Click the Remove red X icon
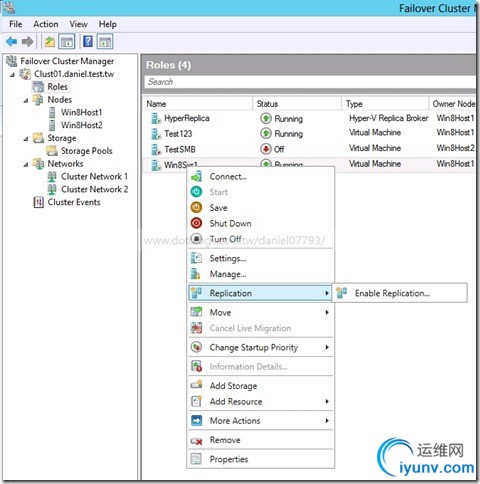This screenshot has height=484, width=480. pos(196,441)
